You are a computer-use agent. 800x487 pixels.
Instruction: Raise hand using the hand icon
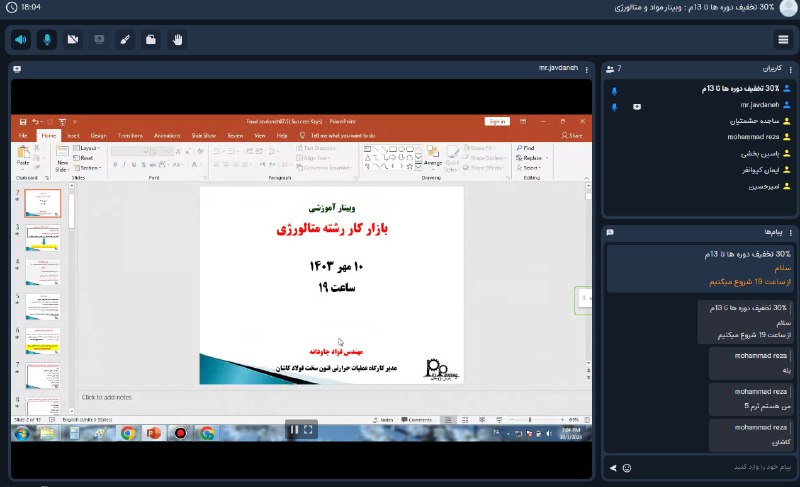coord(177,40)
